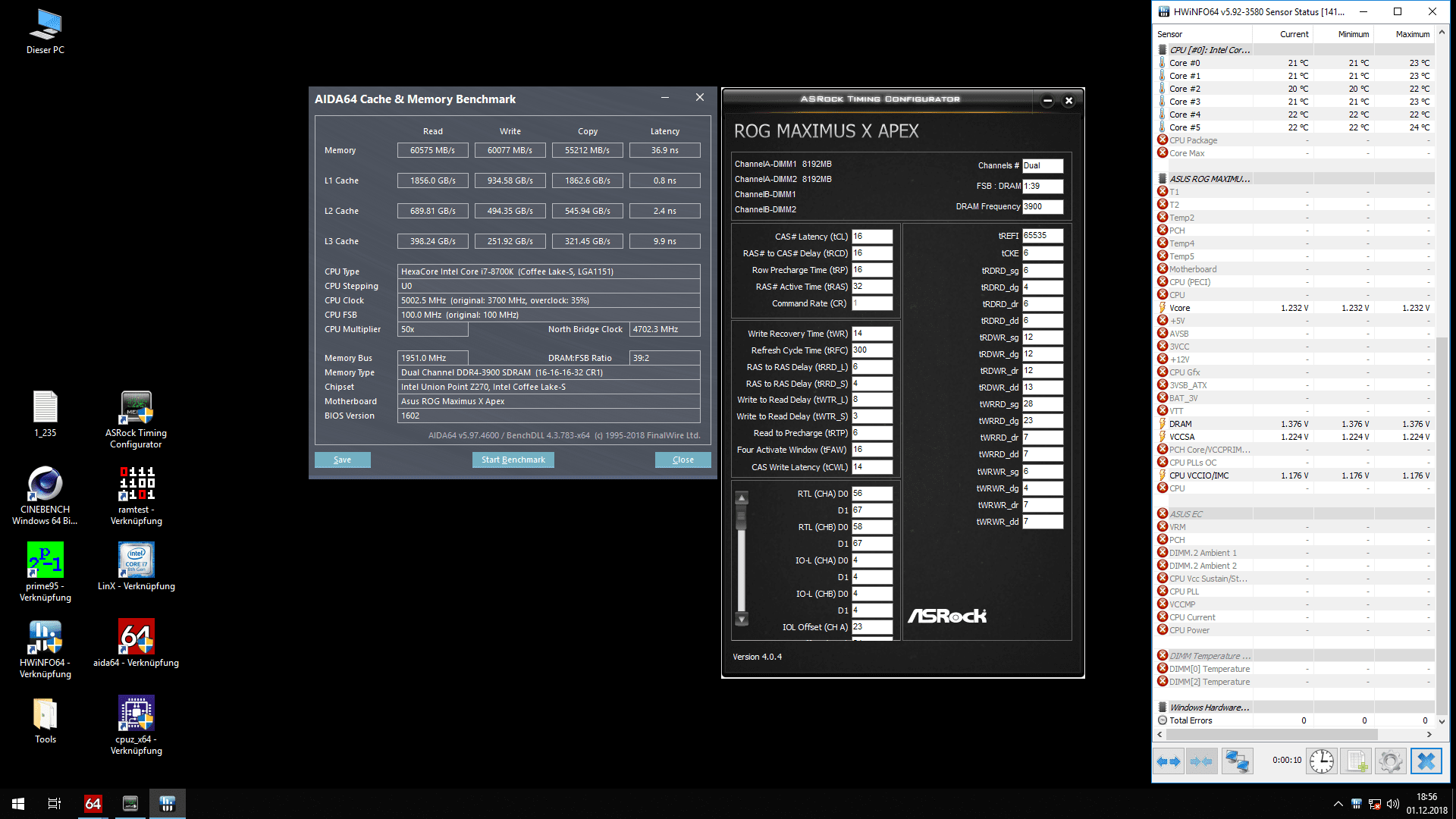Select the aida64 desktop shortcut

click(x=136, y=644)
